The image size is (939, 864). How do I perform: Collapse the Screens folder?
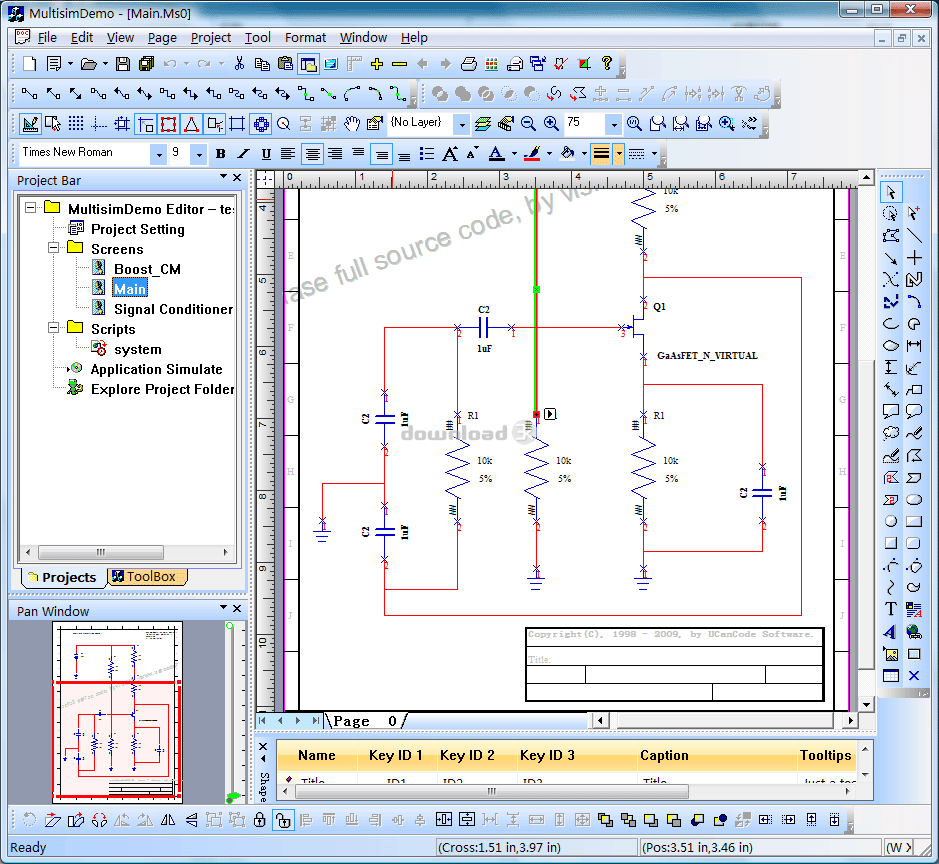click(x=53, y=247)
